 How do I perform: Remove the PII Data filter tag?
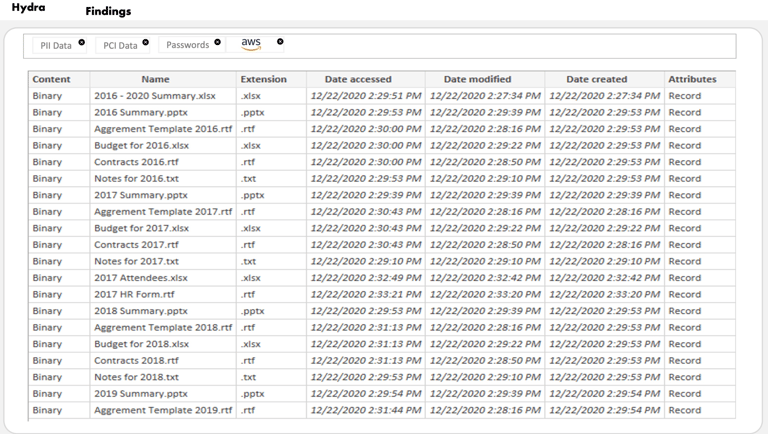tap(82, 42)
